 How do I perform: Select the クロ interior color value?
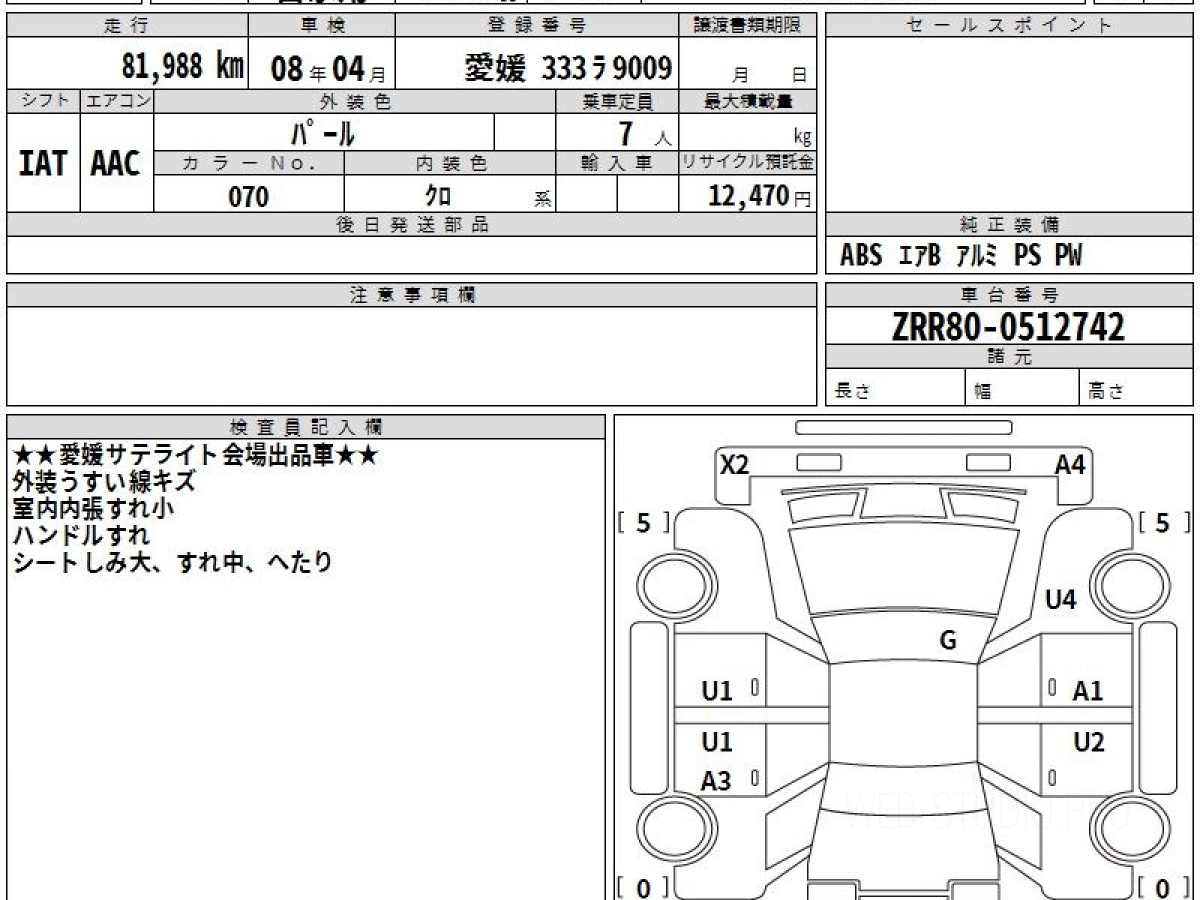point(438,196)
